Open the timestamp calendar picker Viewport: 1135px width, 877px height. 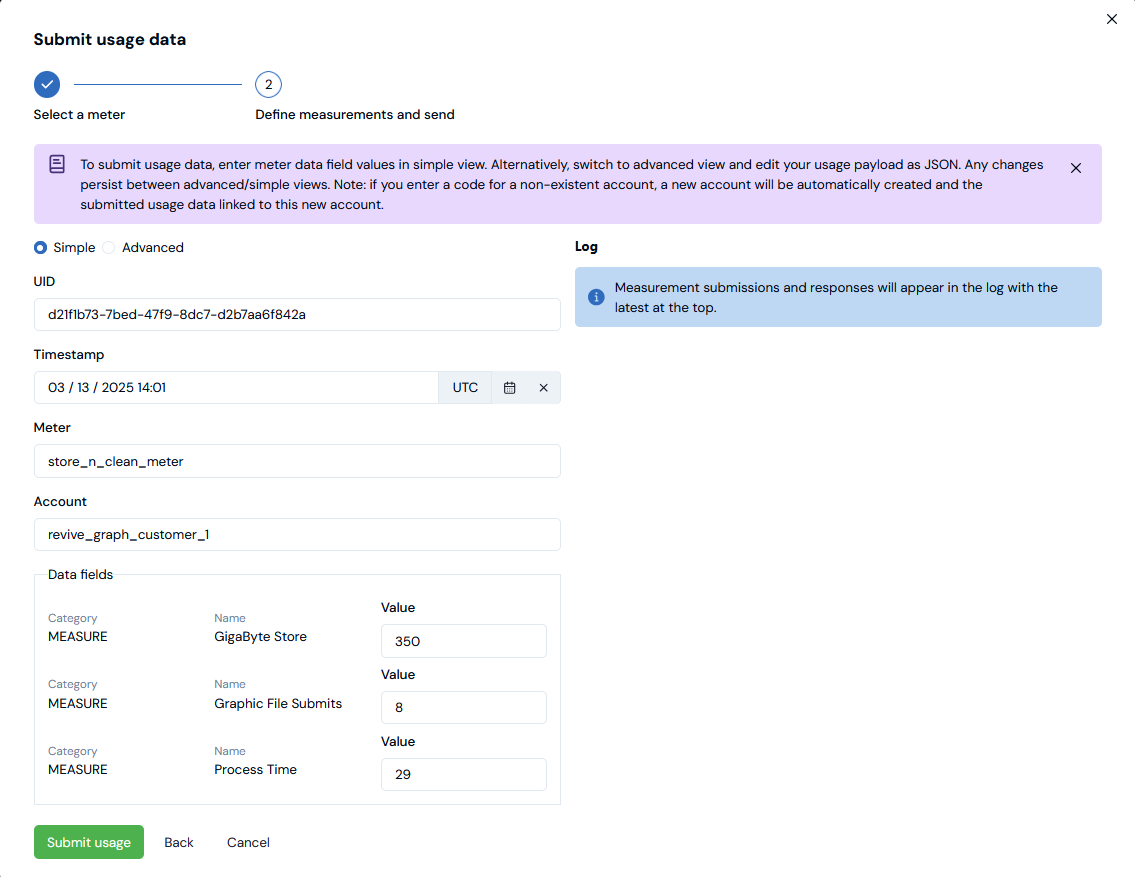(x=510, y=388)
